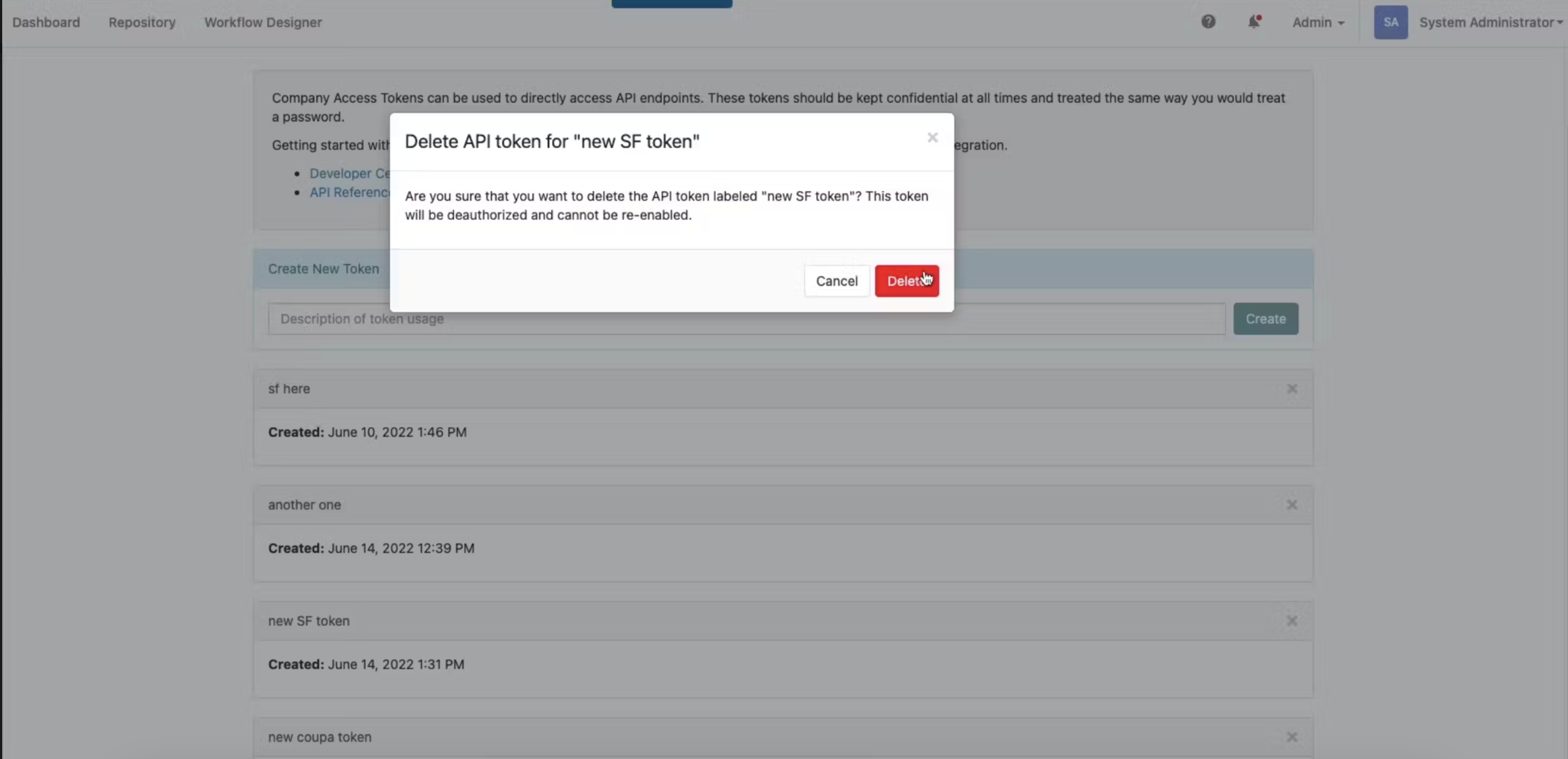Viewport: 1568px width, 759px height.
Task: Click the SA avatar icon
Action: [1391, 22]
